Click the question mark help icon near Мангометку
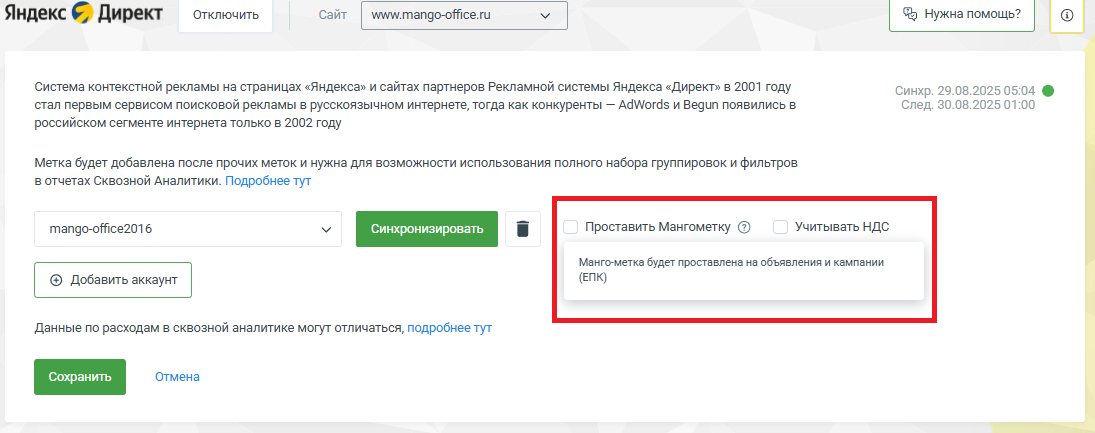The width and height of the screenshot is (1095, 433). [744, 227]
